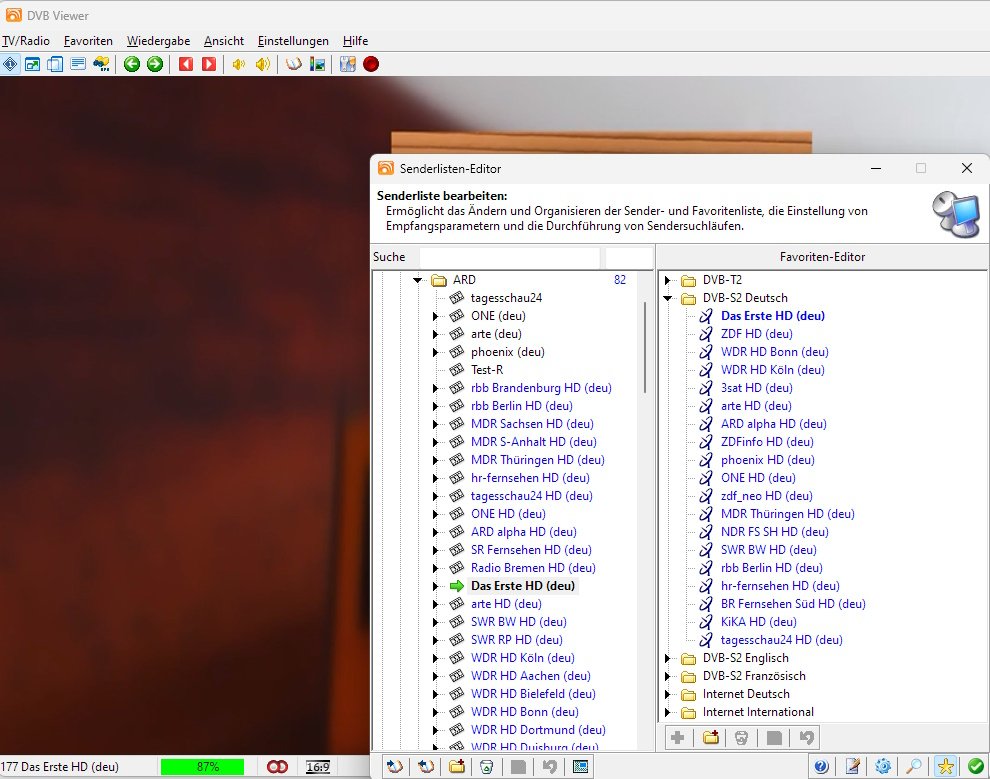This screenshot has height=779, width=990.
Task: Toggle the red audio channel mode indicator
Action: click(276, 767)
